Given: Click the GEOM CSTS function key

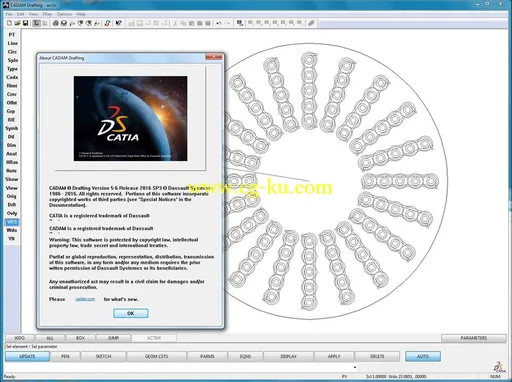Looking at the screenshot, I should point(156,356).
